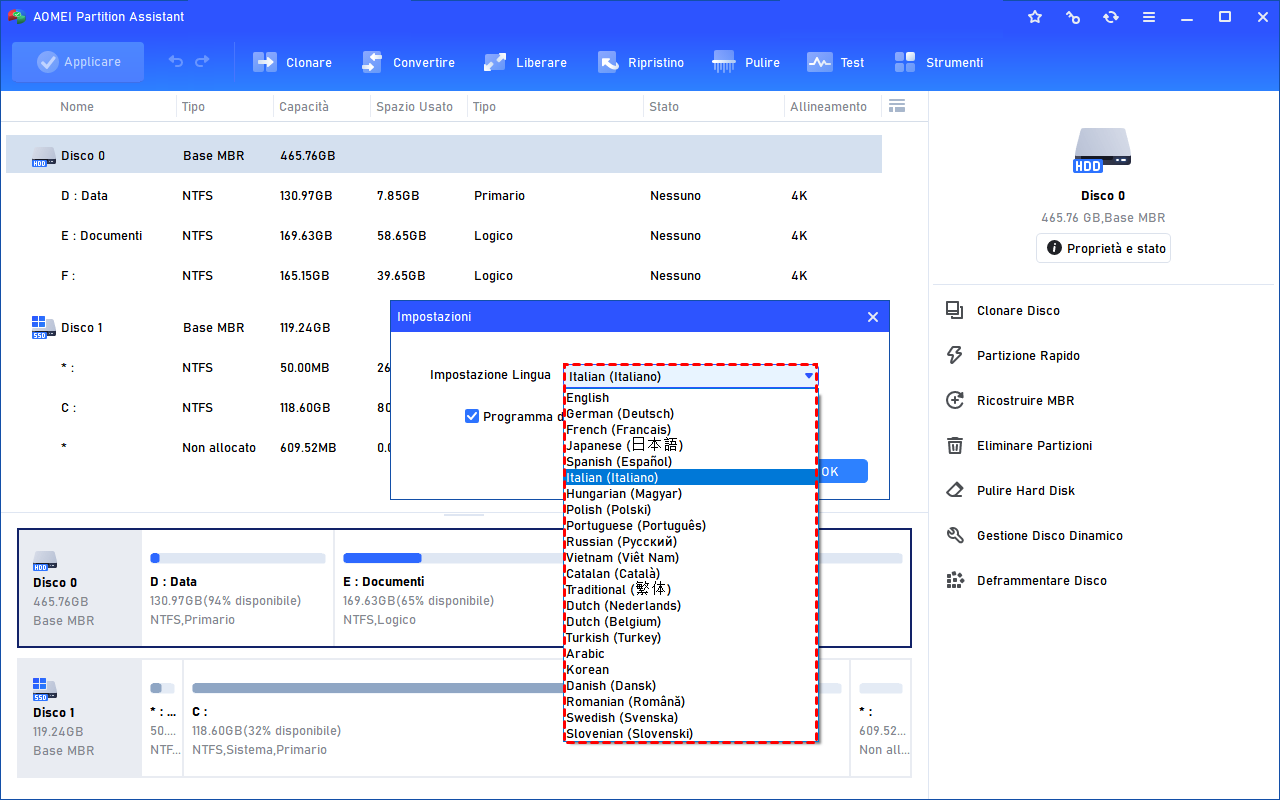Choose Polish (Polski) from the list
The image size is (1280, 800).
[691, 510]
